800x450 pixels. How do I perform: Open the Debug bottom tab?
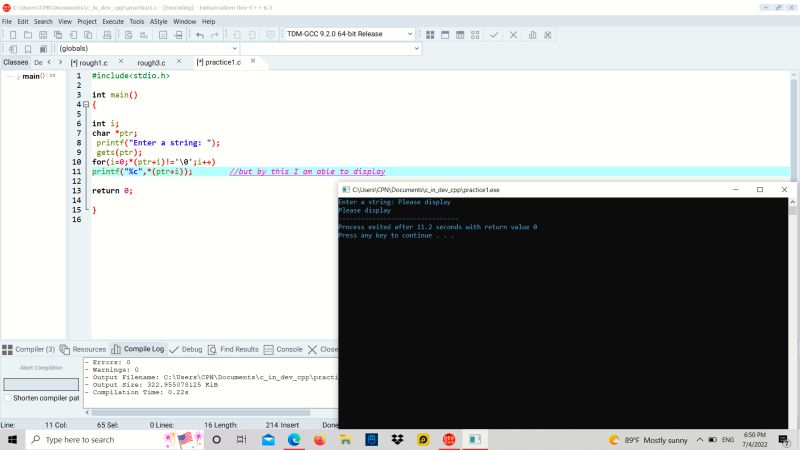[186, 349]
